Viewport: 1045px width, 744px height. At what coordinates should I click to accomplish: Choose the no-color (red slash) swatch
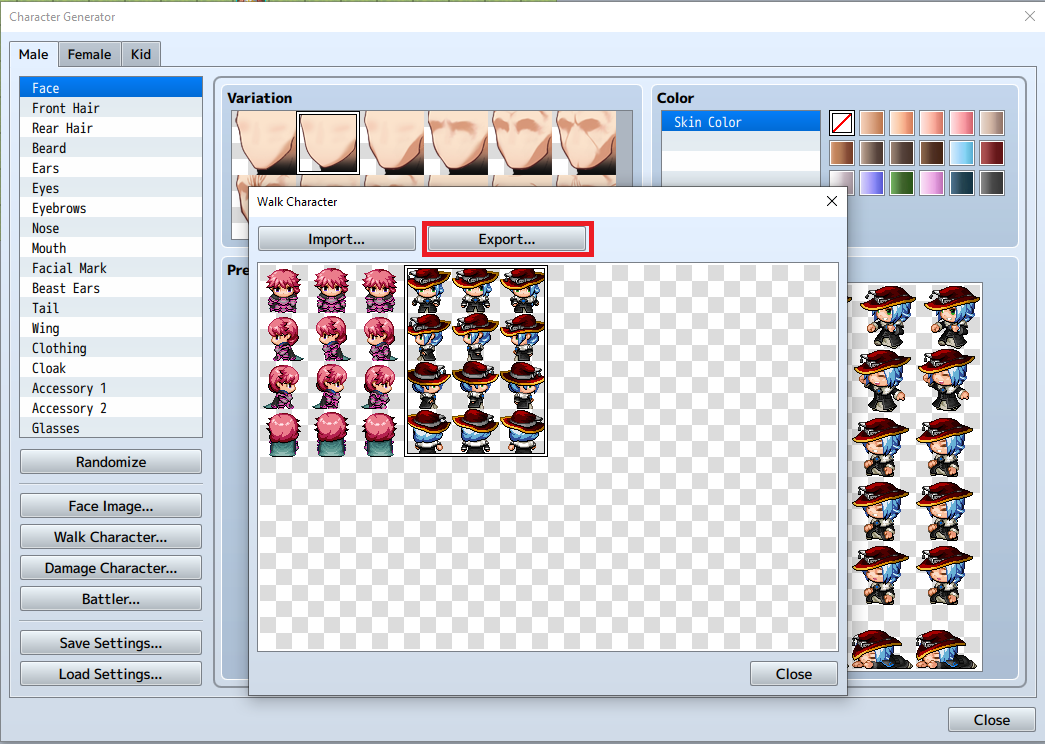842,123
